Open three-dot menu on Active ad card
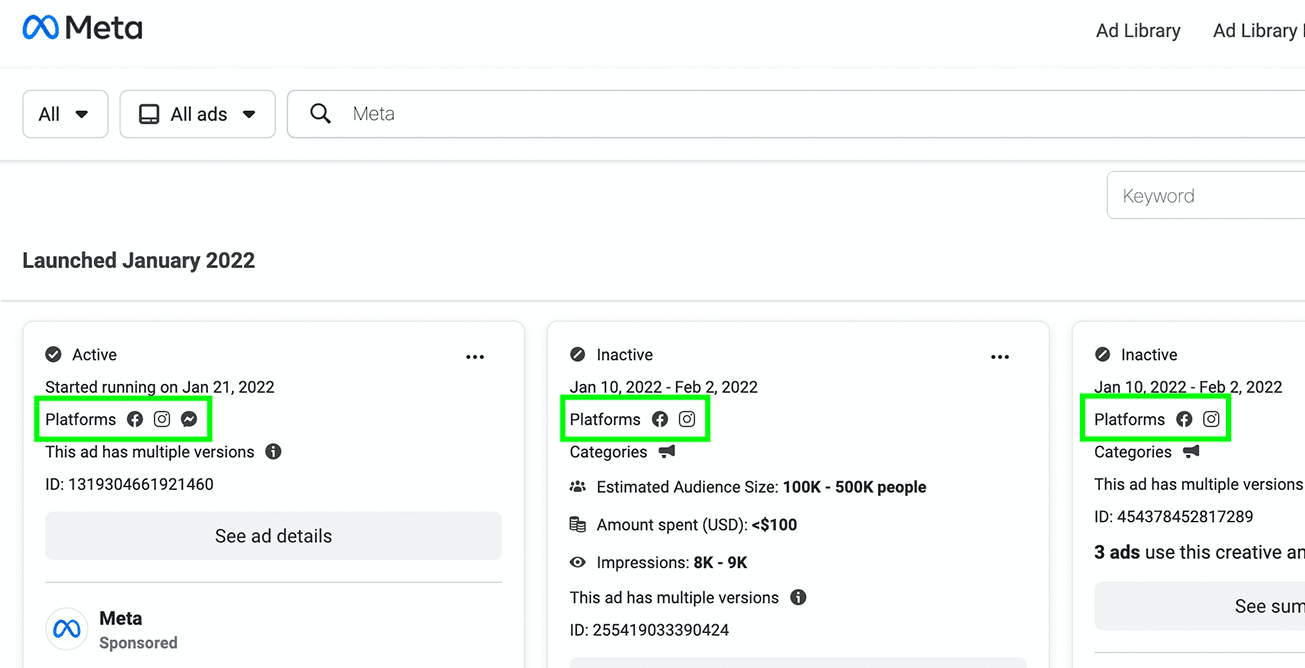Screen dimensions: 1305x668 tap(475, 356)
